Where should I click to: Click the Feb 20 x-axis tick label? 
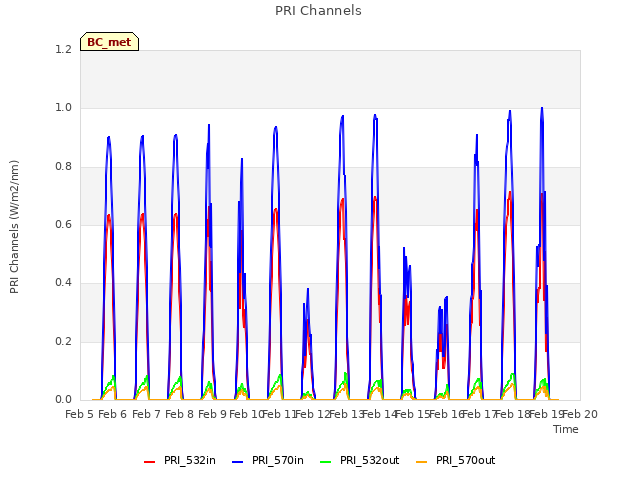(x=580, y=414)
